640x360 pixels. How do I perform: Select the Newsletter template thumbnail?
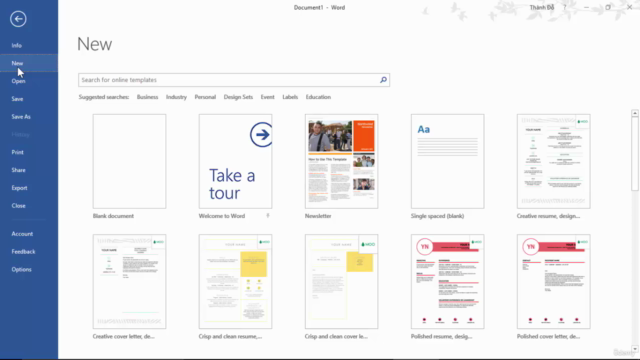(342, 161)
